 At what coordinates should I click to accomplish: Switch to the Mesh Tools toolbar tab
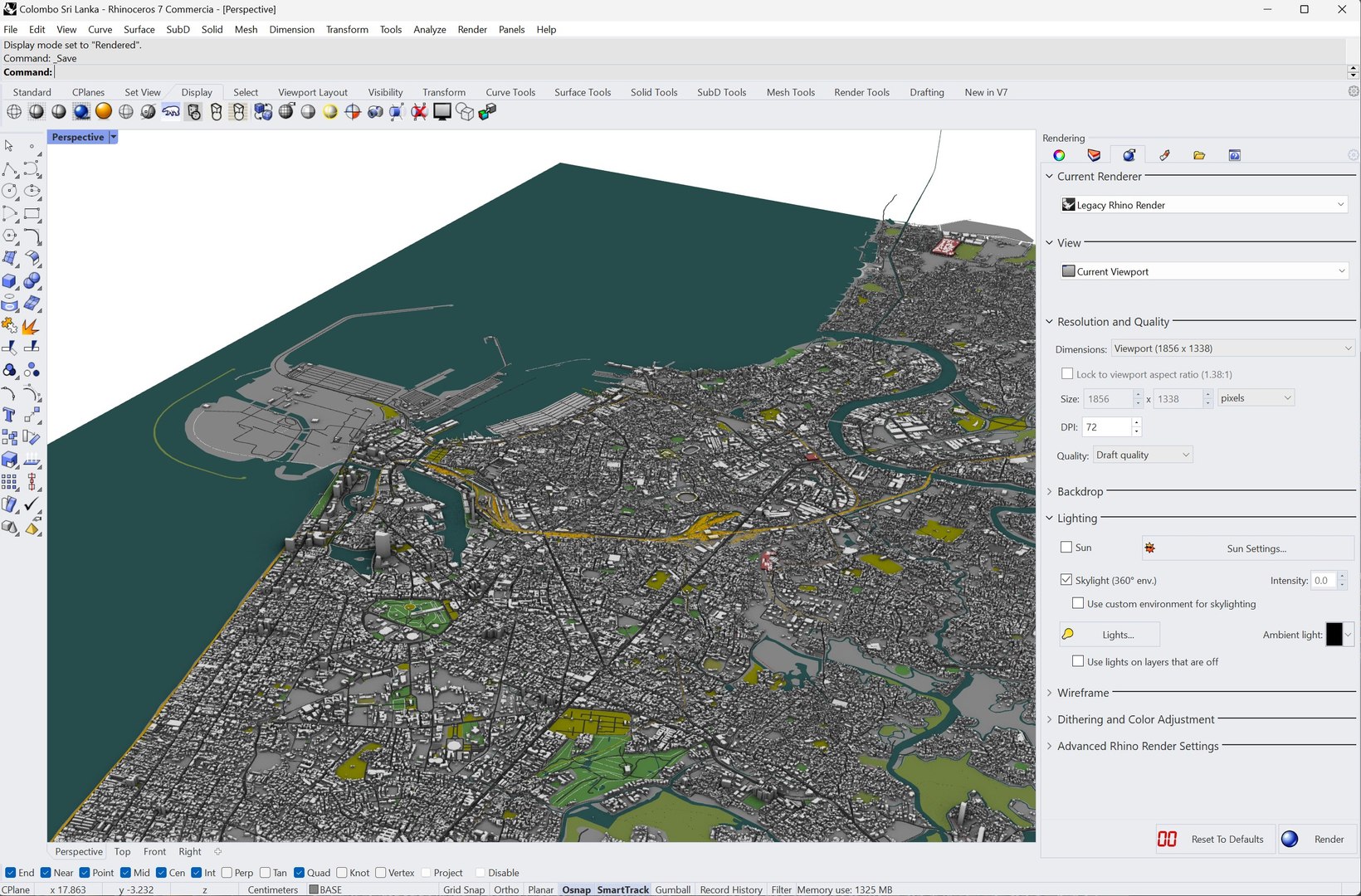click(x=790, y=92)
